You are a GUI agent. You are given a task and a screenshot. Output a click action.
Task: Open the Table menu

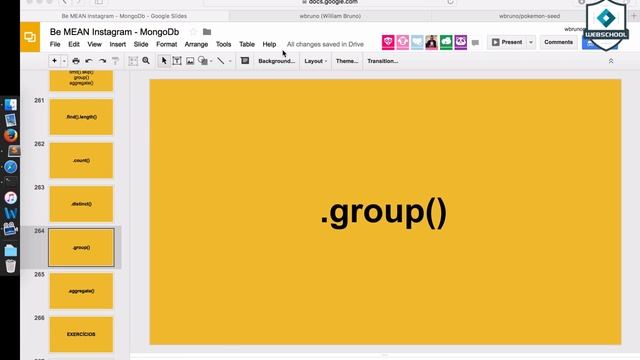pos(247,44)
